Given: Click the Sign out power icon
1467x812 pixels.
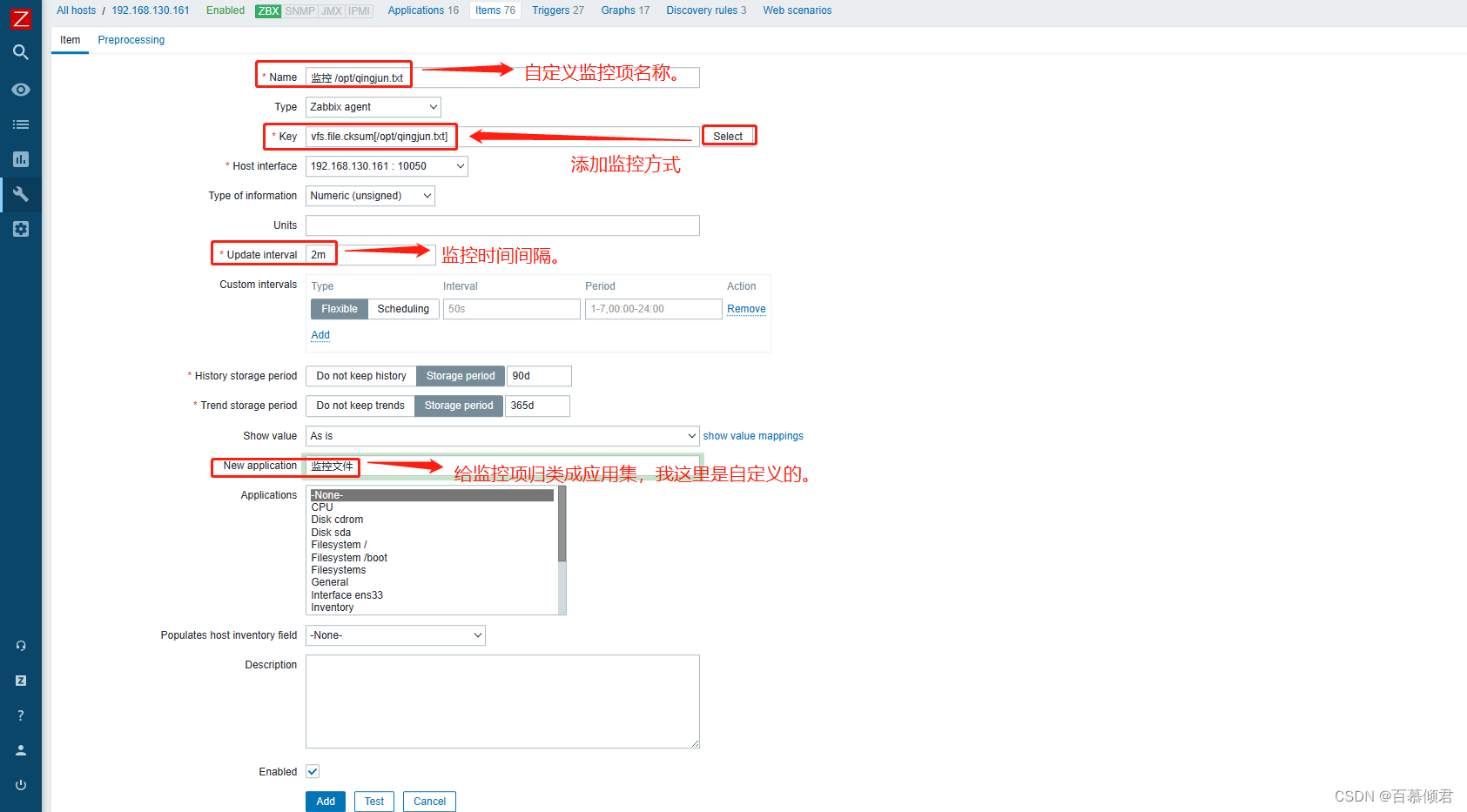Looking at the screenshot, I should tap(21, 785).
